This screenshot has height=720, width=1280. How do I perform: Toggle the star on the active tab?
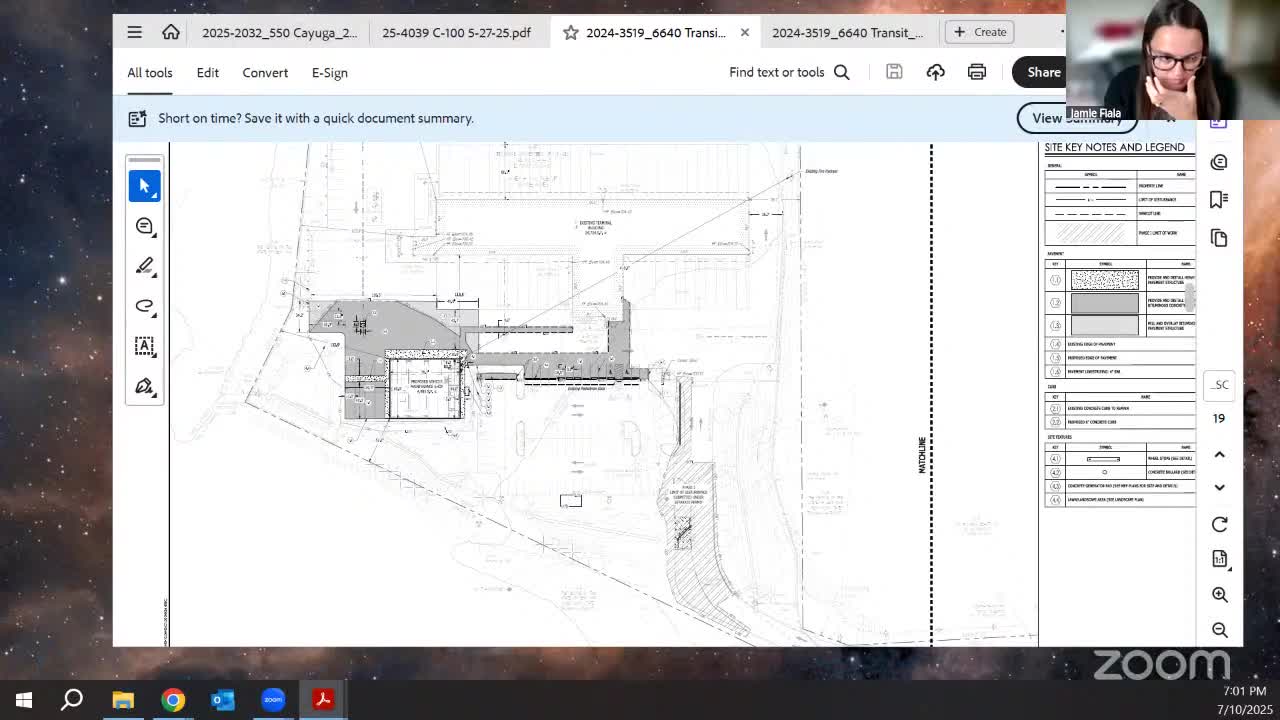(x=570, y=32)
